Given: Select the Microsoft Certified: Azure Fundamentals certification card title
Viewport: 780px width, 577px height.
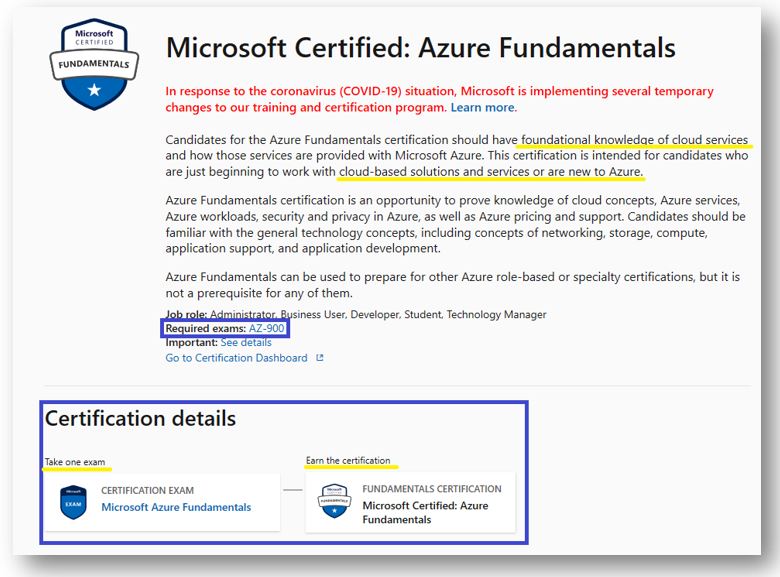Looking at the screenshot, I should (425, 512).
